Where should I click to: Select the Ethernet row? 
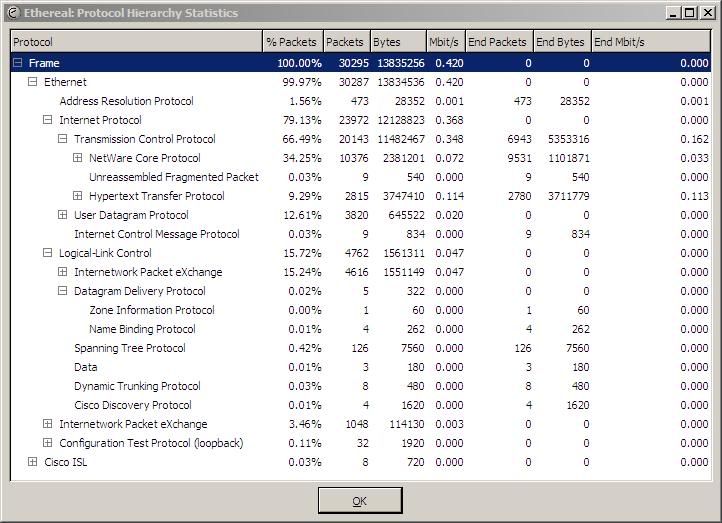(x=361, y=82)
